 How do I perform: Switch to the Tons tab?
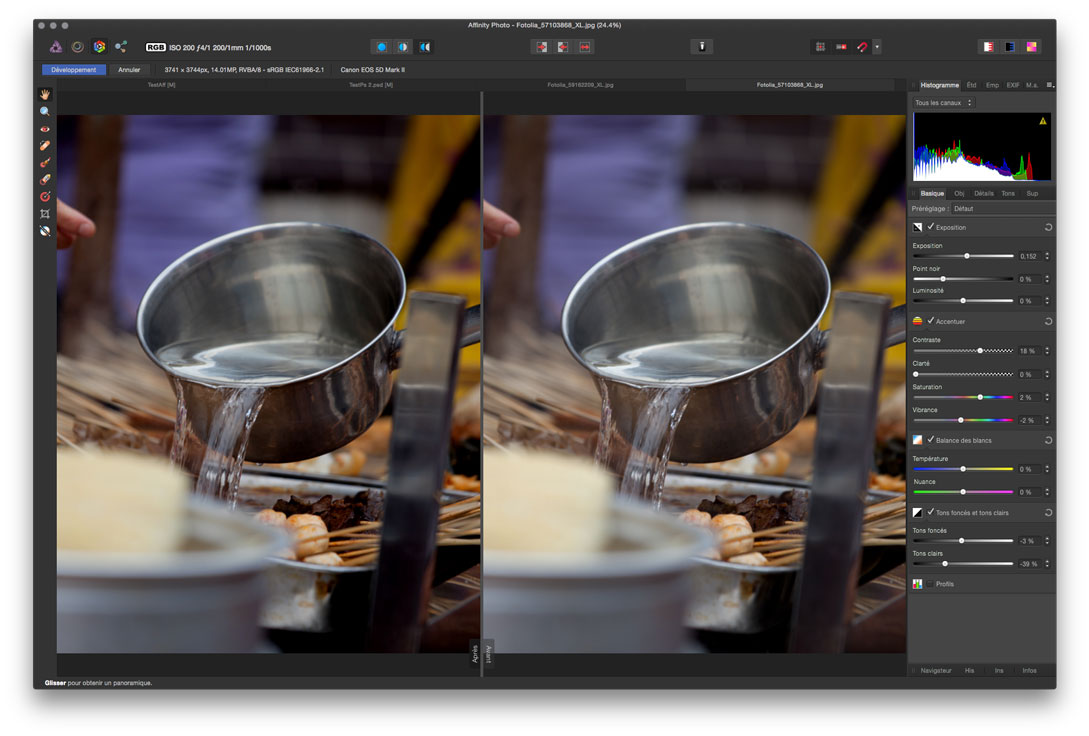pyautogui.click(x=1008, y=194)
